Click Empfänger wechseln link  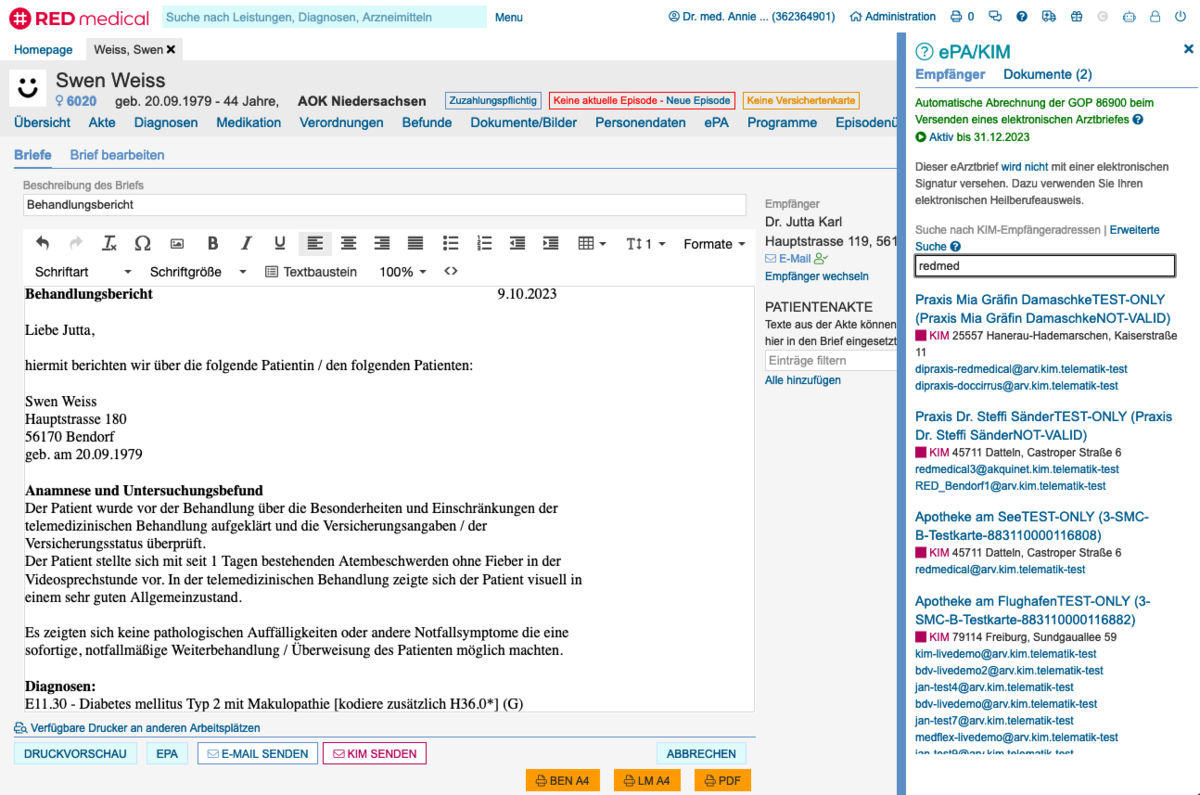817,276
